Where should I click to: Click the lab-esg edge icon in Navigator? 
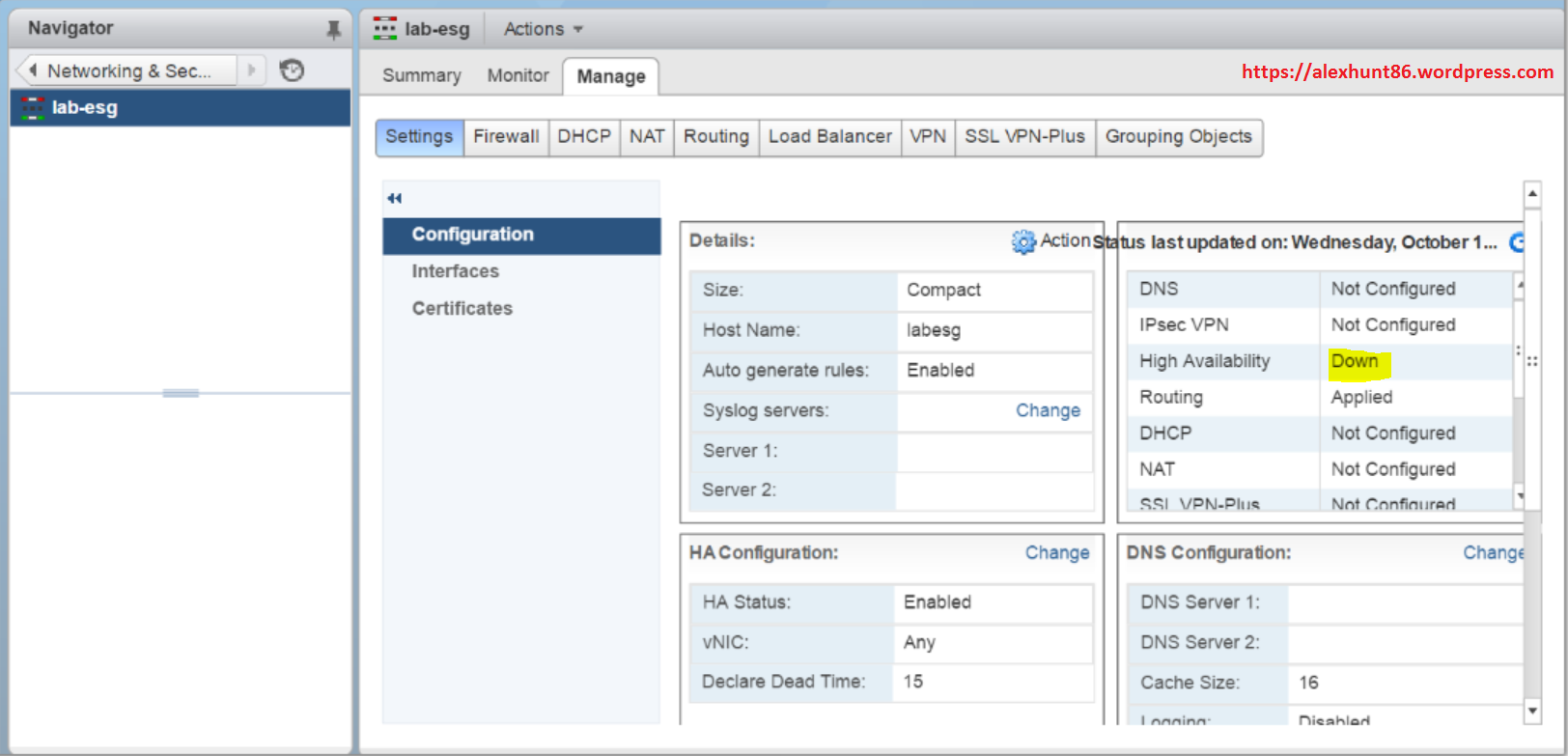pyautogui.click(x=33, y=108)
